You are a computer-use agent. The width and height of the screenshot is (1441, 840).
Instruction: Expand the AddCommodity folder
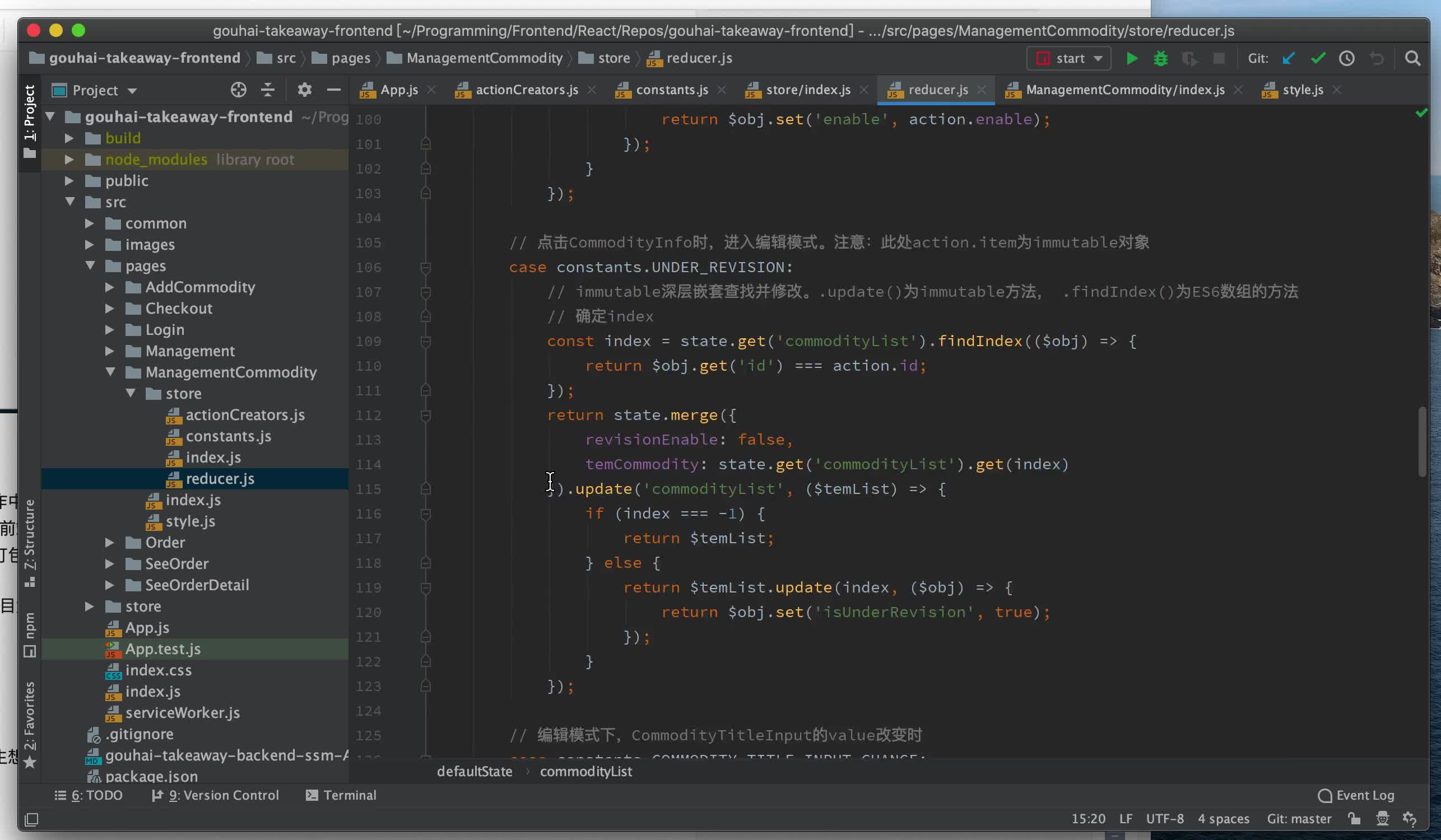tap(110, 287)
